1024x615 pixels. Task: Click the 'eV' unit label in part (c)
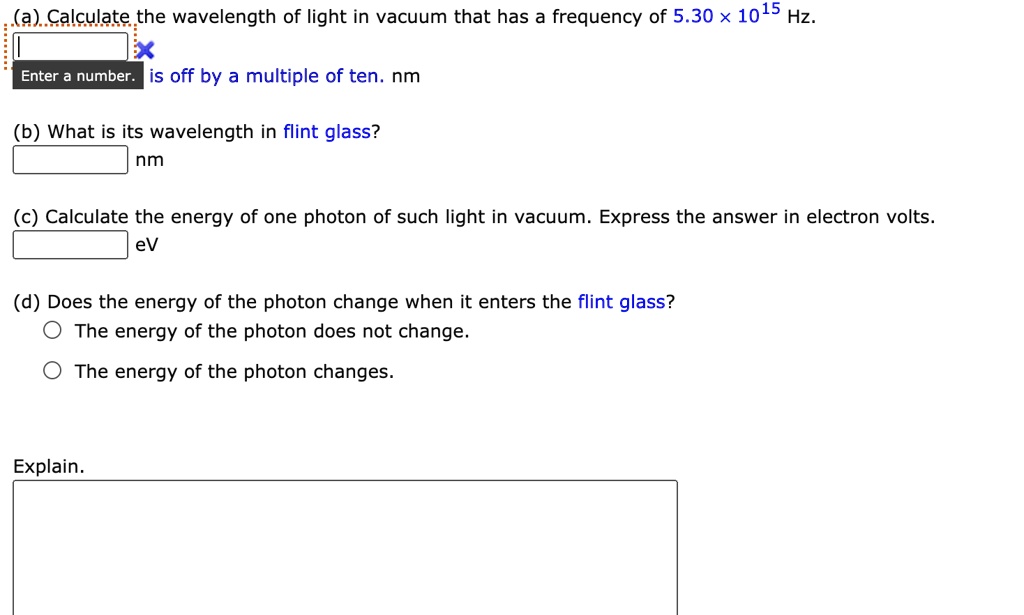pyautogui.click(x=145, y=243)
